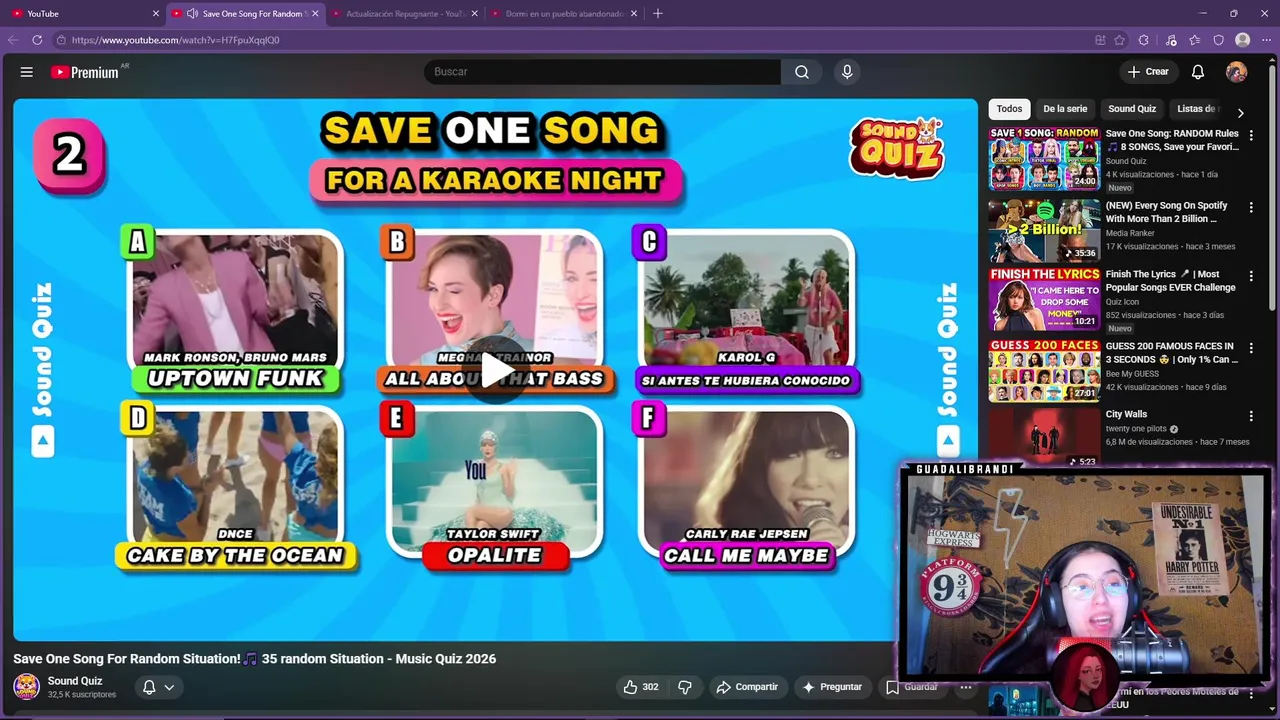The image size is (1280, 720).
Task: Switch to Dormí en un pueblo abandonado tab
Action: [564, 14]
